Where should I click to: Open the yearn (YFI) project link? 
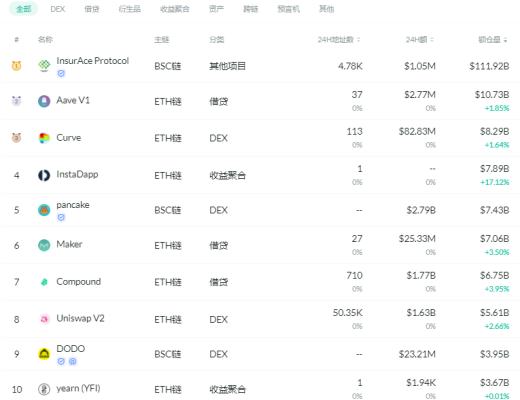(x=78, y=388)
